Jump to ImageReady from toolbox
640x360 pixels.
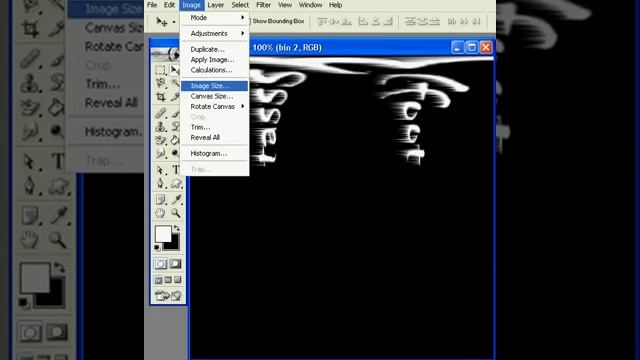coord(168,295)
